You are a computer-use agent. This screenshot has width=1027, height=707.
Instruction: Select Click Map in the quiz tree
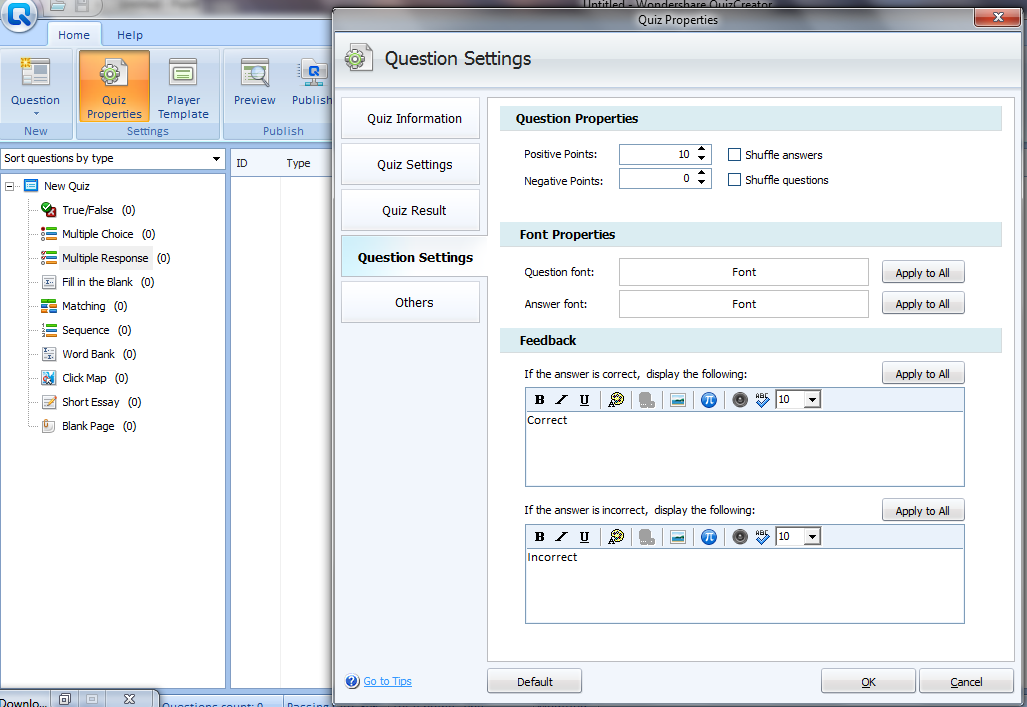click(x=84, y=378)
